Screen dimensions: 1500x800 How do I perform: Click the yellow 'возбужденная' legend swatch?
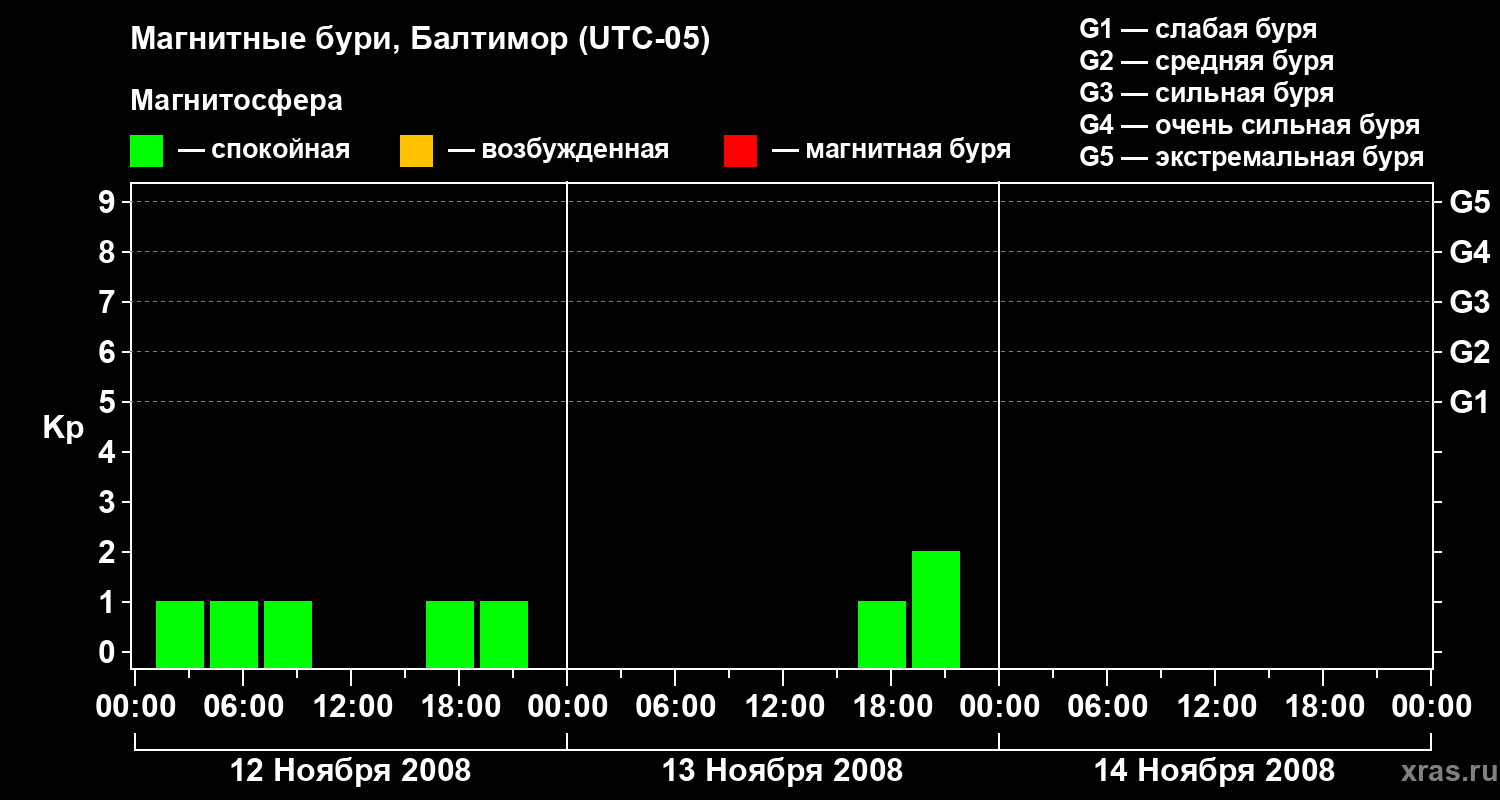point(416,150)
